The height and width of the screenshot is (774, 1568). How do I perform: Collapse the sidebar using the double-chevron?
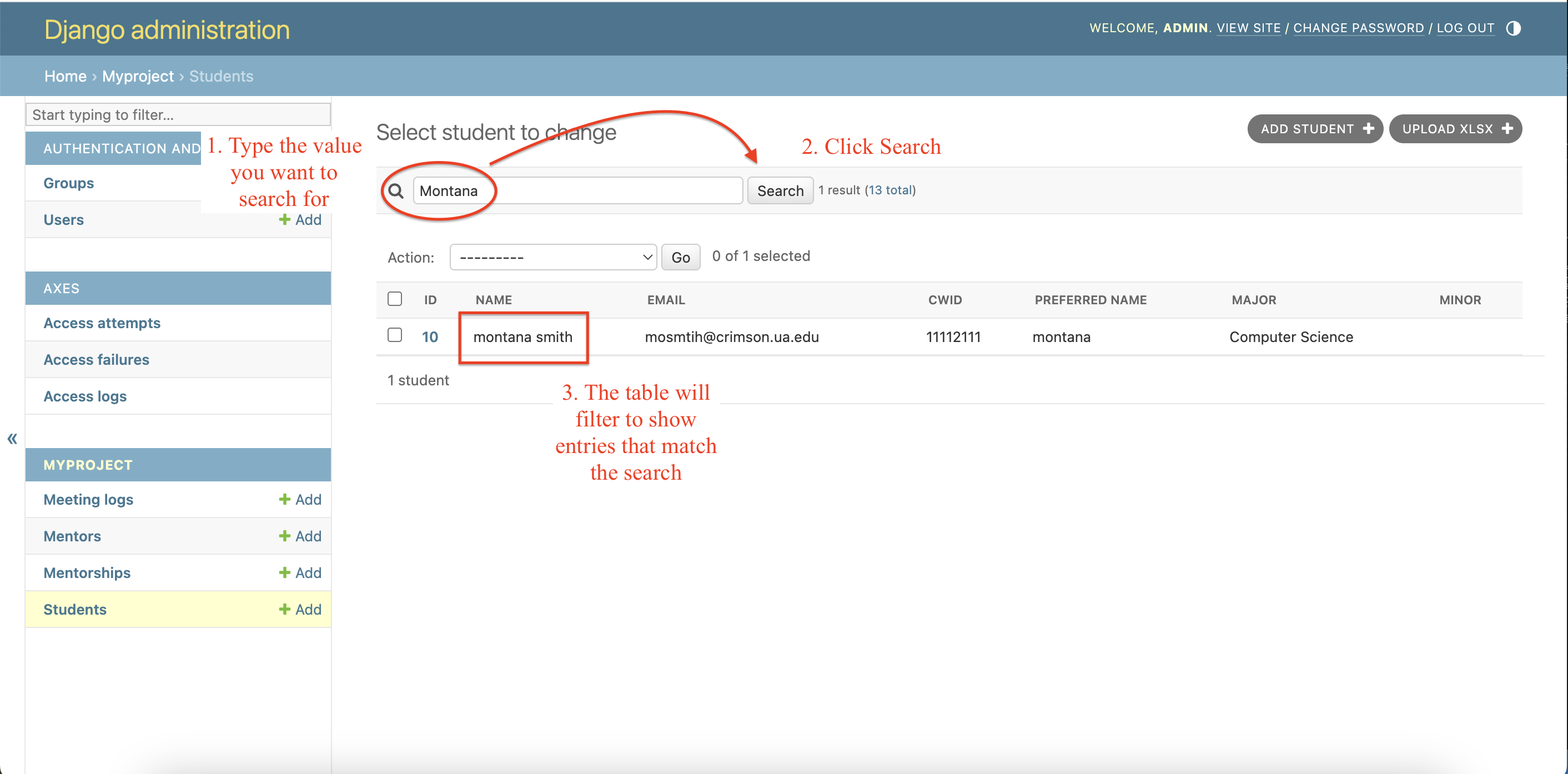click(x=12, y=438)
